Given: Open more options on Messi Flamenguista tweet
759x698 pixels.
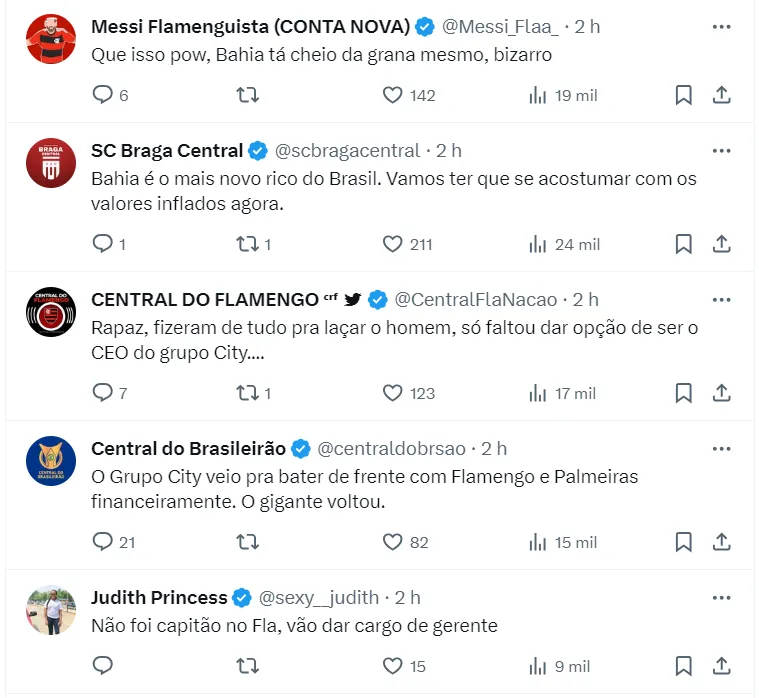Looking at the screenshot, I should coord(721,27).
